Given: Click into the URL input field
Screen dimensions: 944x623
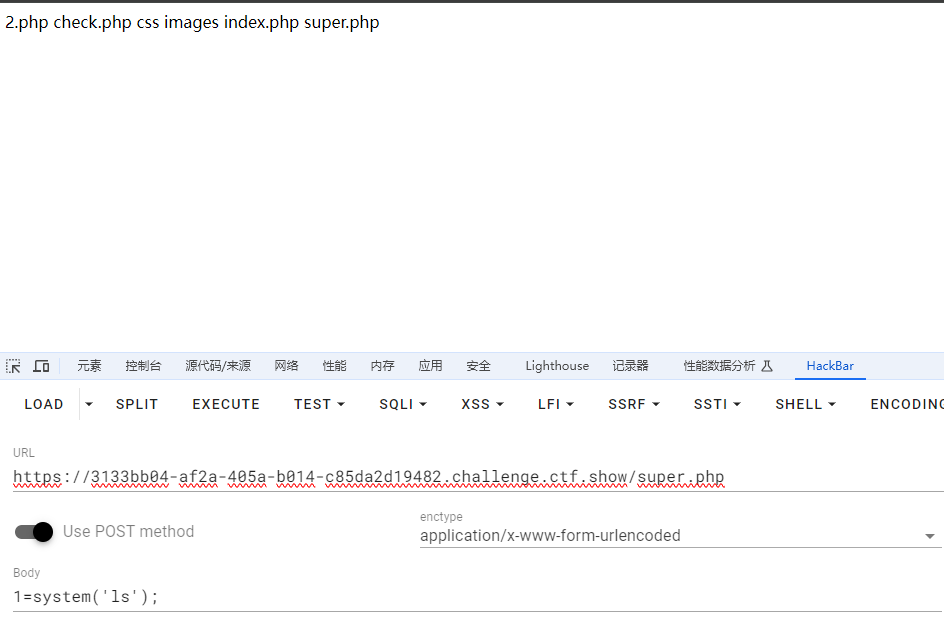Looking at the screenshot, I should [470, 478].
